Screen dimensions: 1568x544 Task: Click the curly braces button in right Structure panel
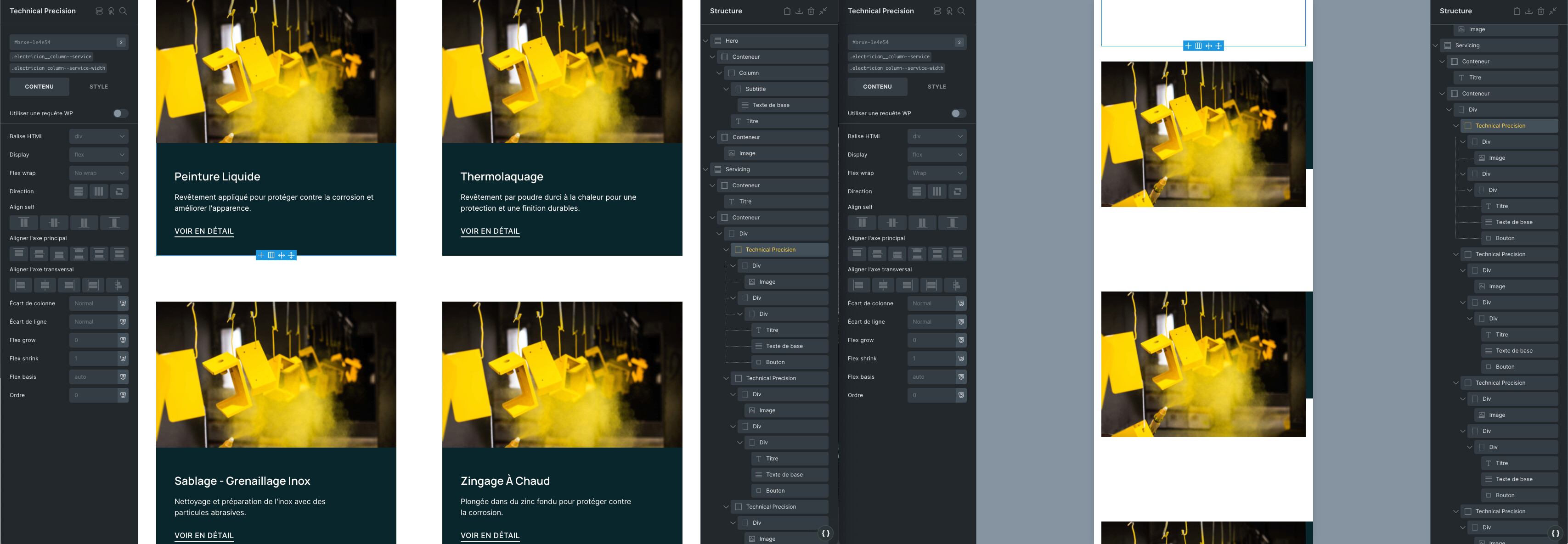click(1555, 533)
